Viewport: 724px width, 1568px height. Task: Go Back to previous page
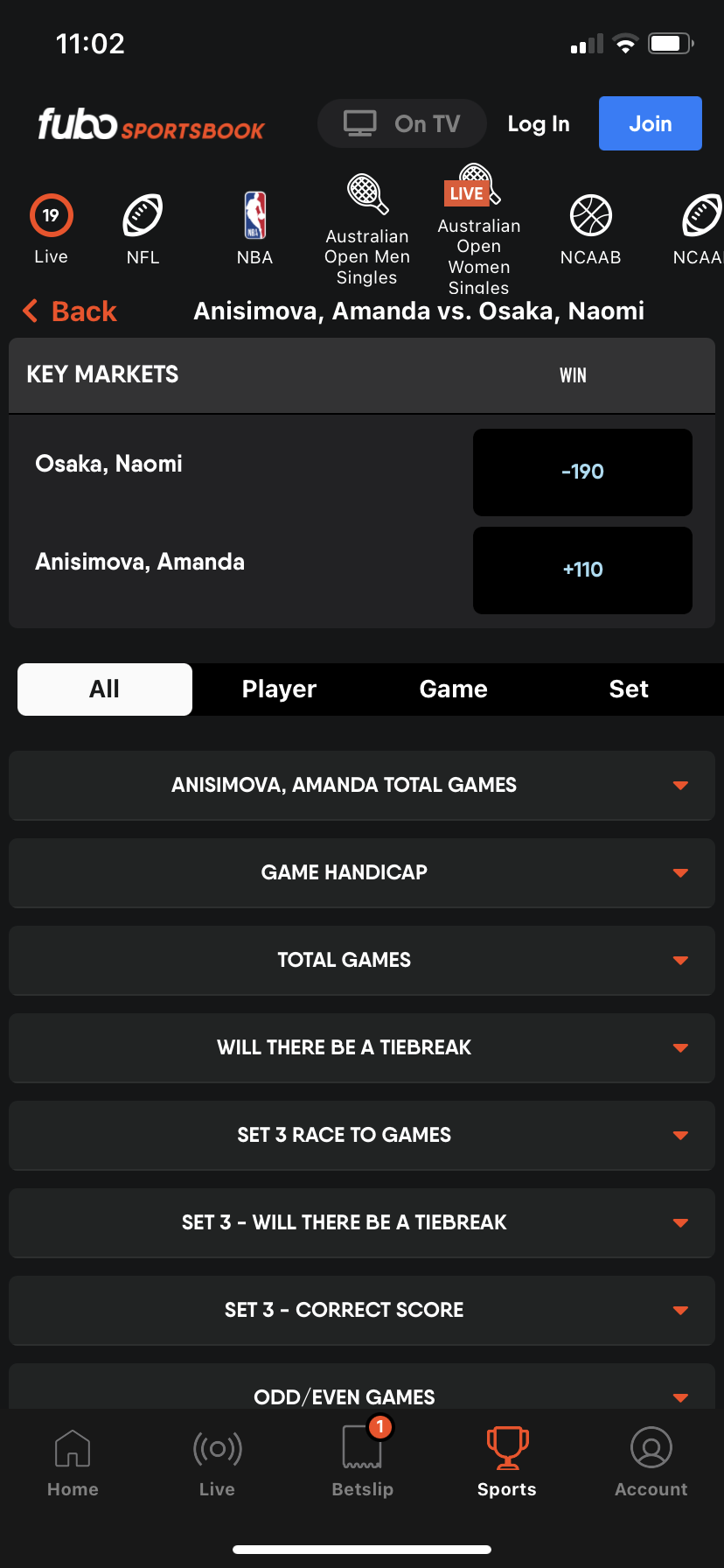click(x=70, y=311)
